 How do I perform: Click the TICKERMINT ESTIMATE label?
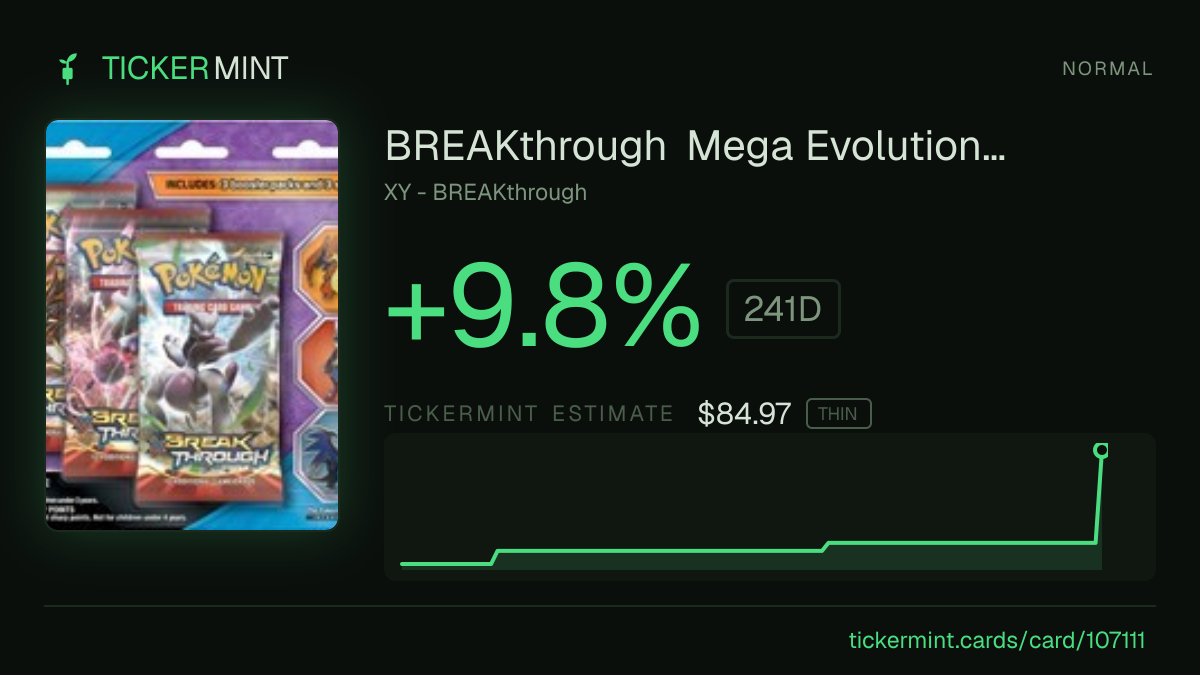529,414
